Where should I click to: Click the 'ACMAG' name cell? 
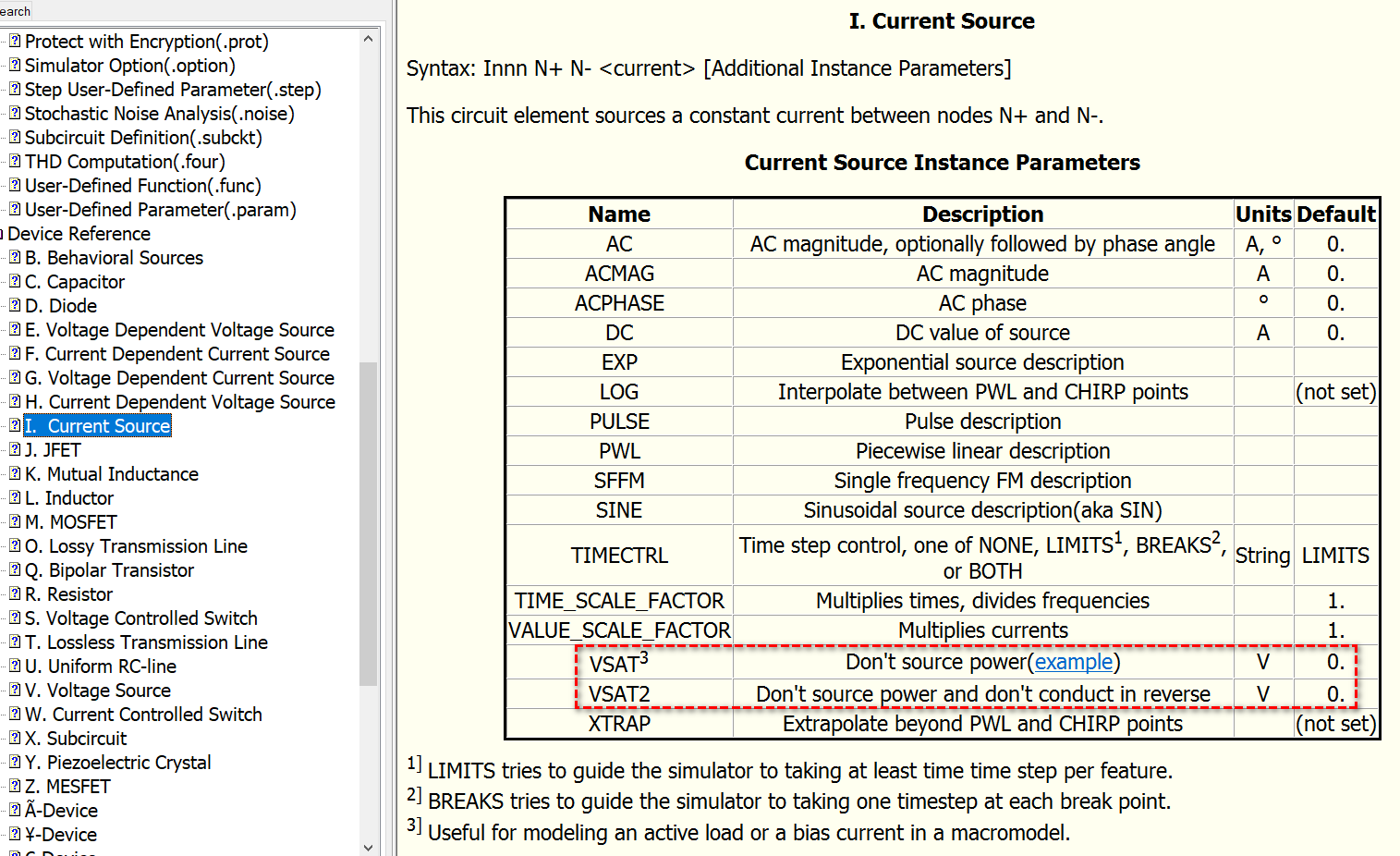619,274
